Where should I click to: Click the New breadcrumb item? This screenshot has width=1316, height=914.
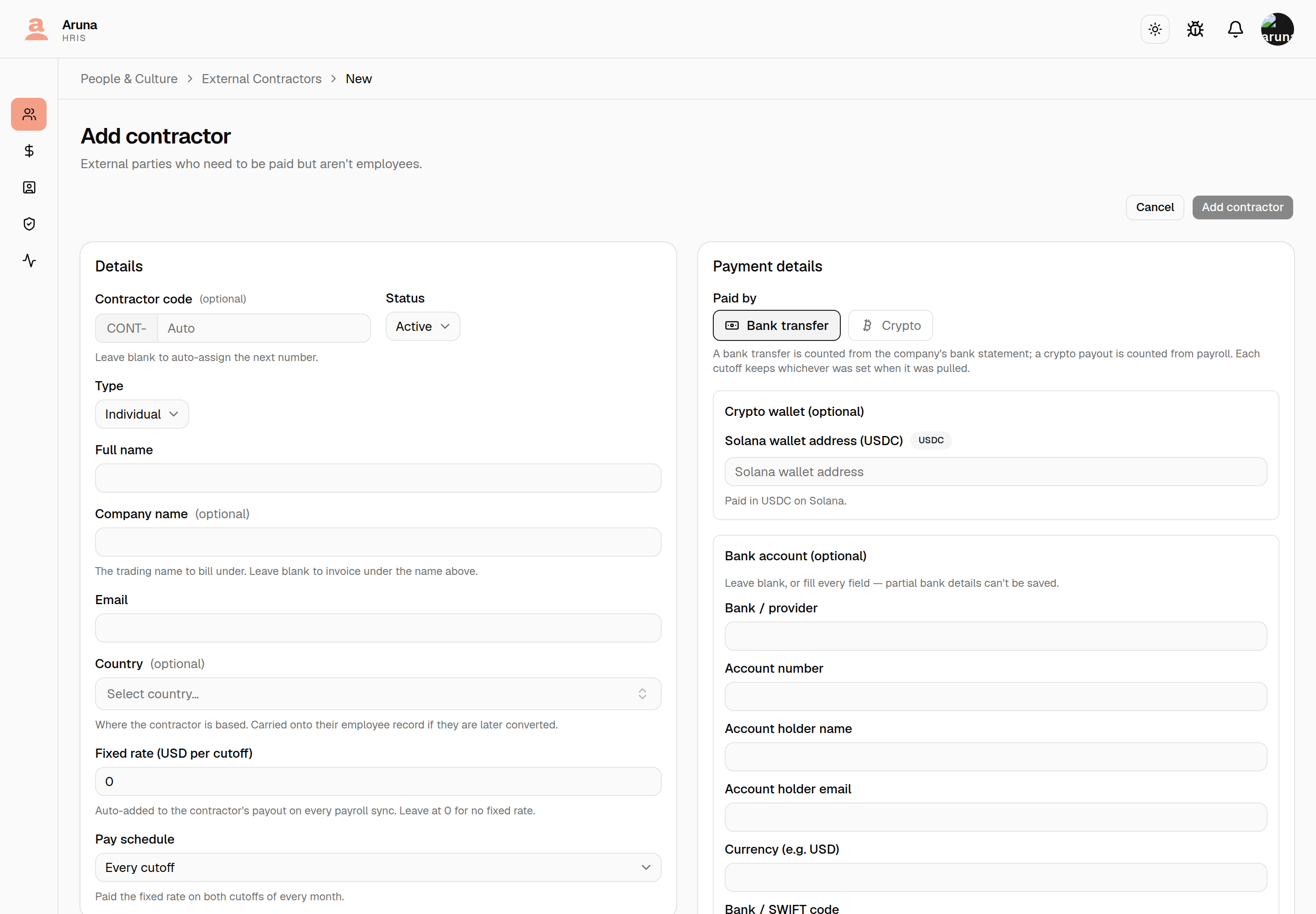(359, 79)
